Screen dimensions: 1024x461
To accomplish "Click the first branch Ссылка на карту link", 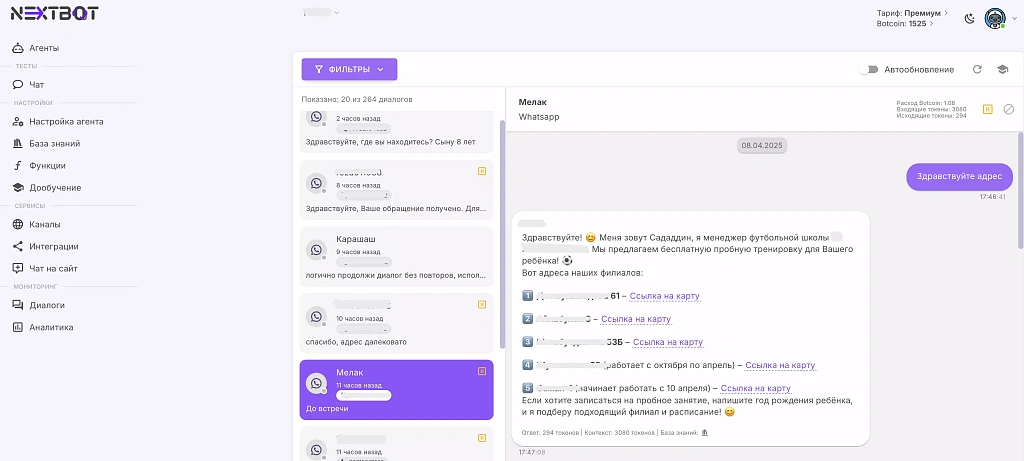I will point(664,296).
